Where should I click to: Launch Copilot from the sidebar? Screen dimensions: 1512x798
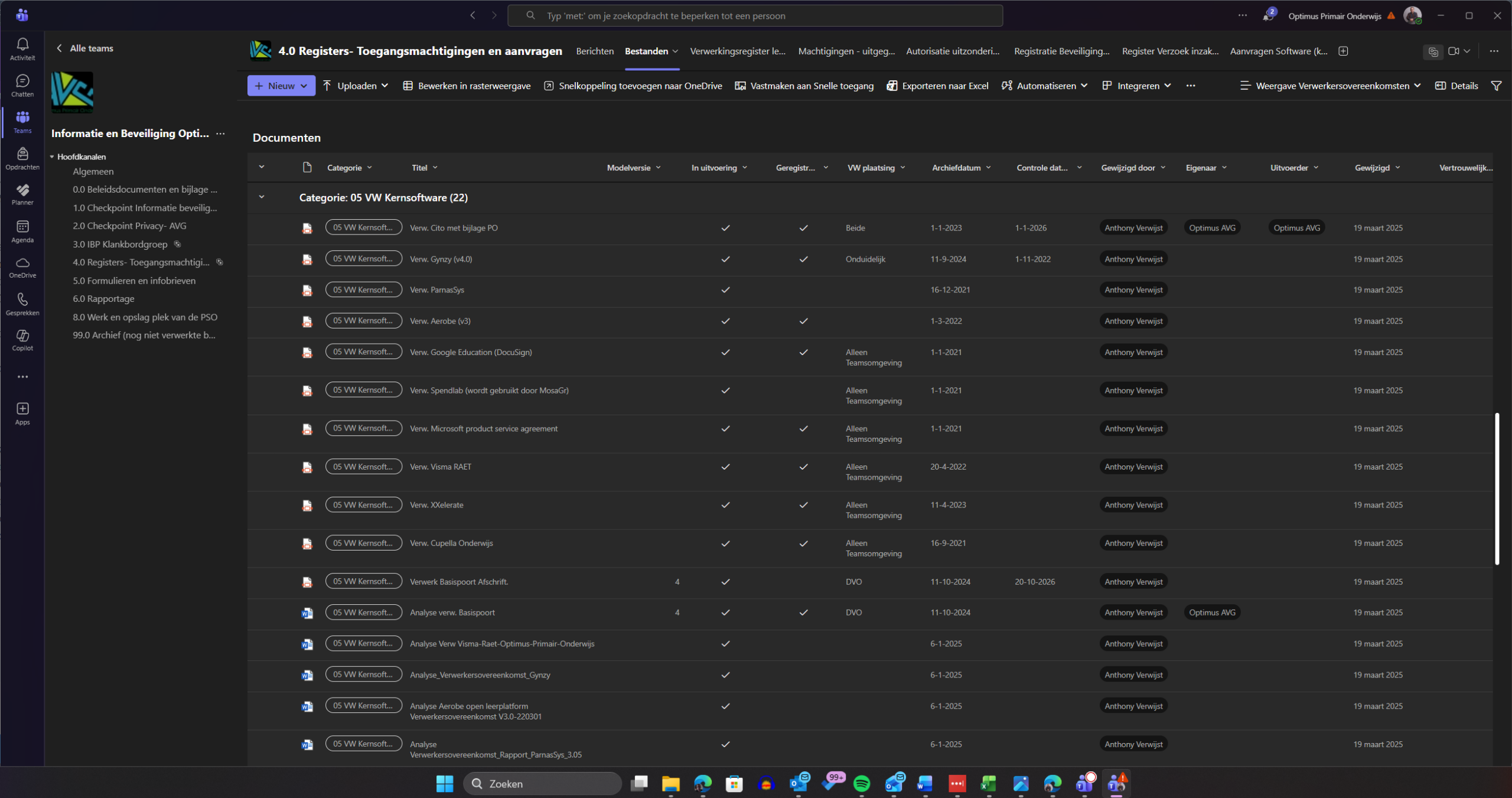(22, 340)
